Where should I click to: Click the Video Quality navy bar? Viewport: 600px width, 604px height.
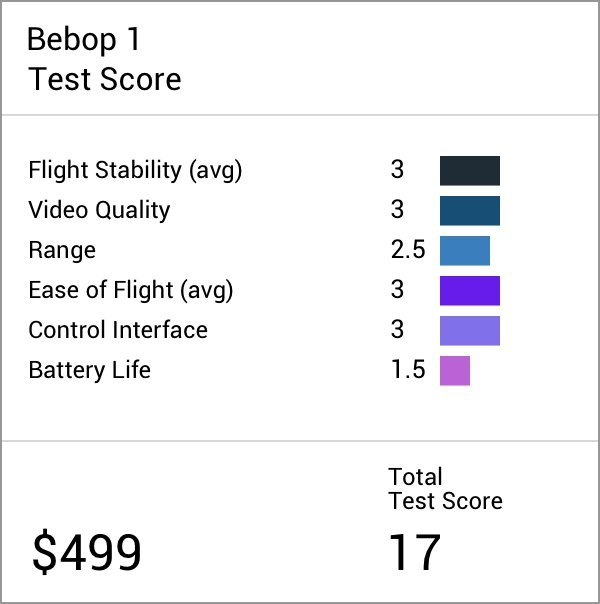[x=470, y=211]
